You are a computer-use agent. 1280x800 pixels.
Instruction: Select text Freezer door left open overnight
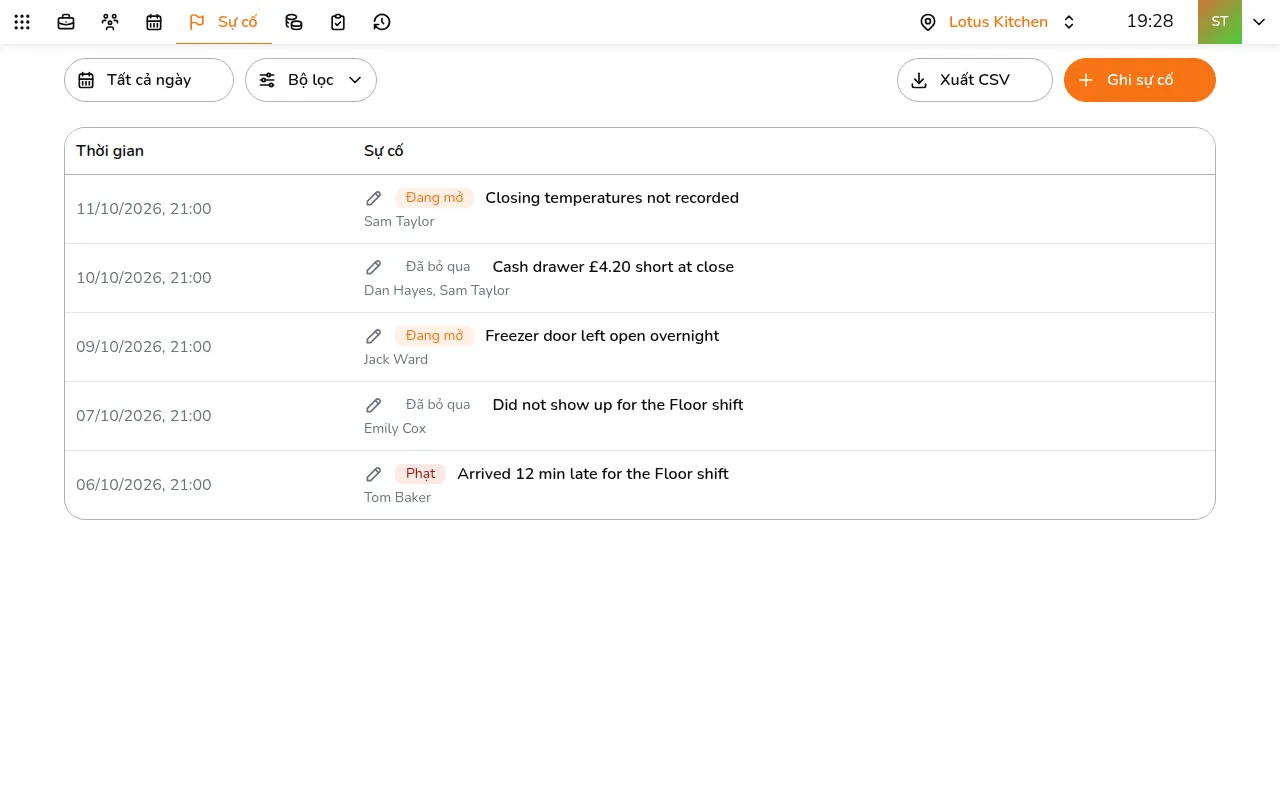click(602, 336)
